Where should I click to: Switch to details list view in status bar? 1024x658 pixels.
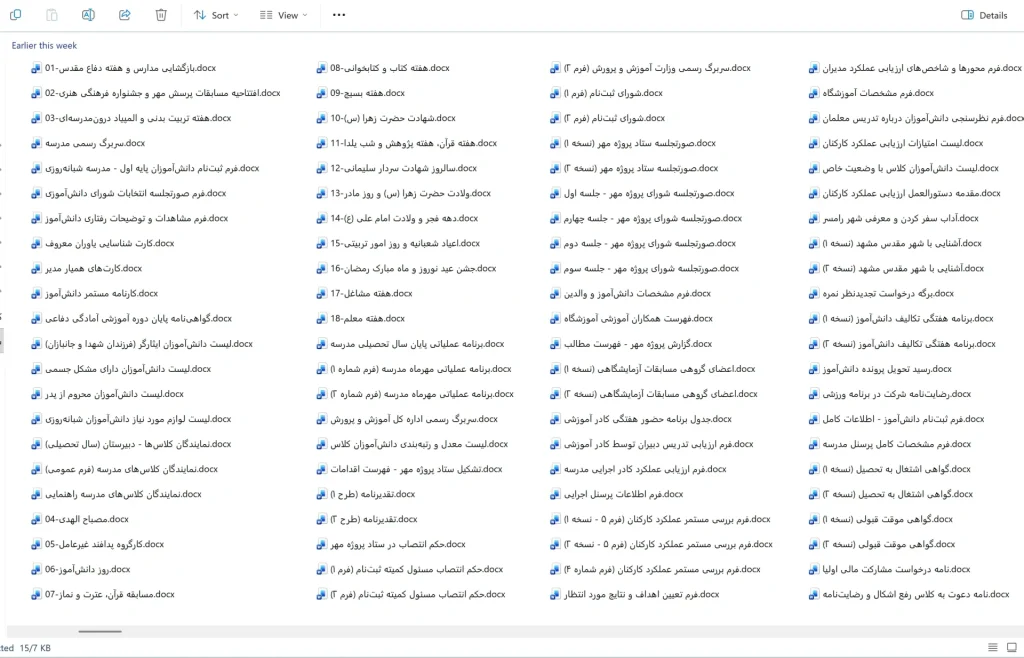click(993, 648)
